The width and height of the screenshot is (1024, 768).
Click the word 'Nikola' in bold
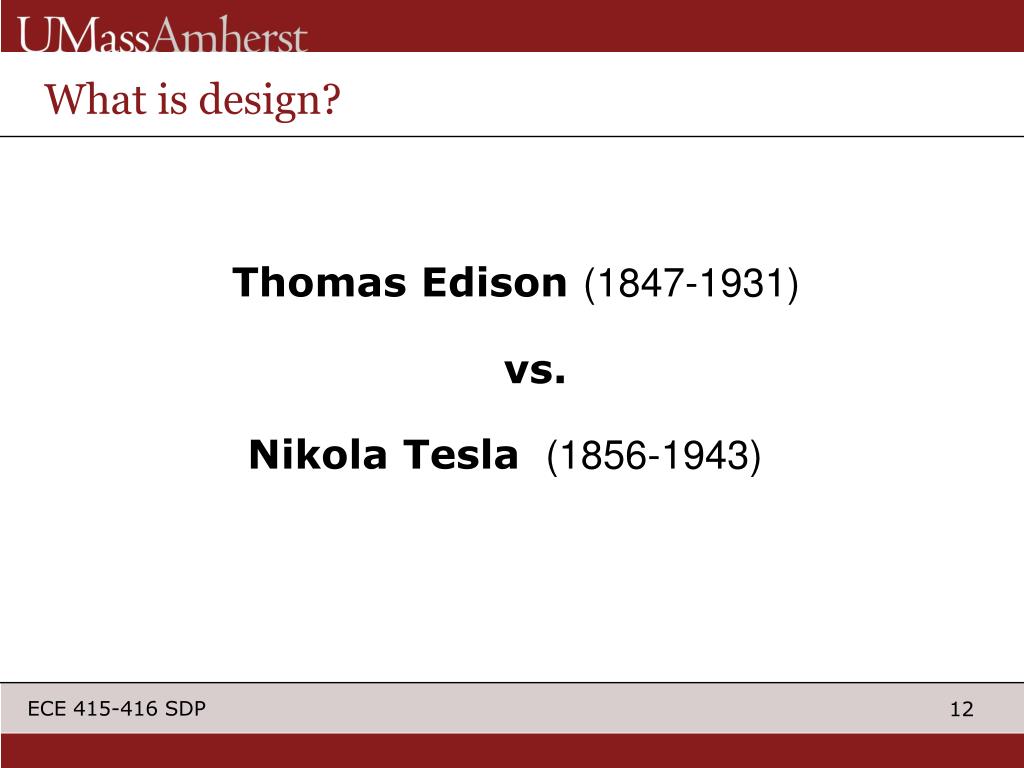click(x=318, y=454)
